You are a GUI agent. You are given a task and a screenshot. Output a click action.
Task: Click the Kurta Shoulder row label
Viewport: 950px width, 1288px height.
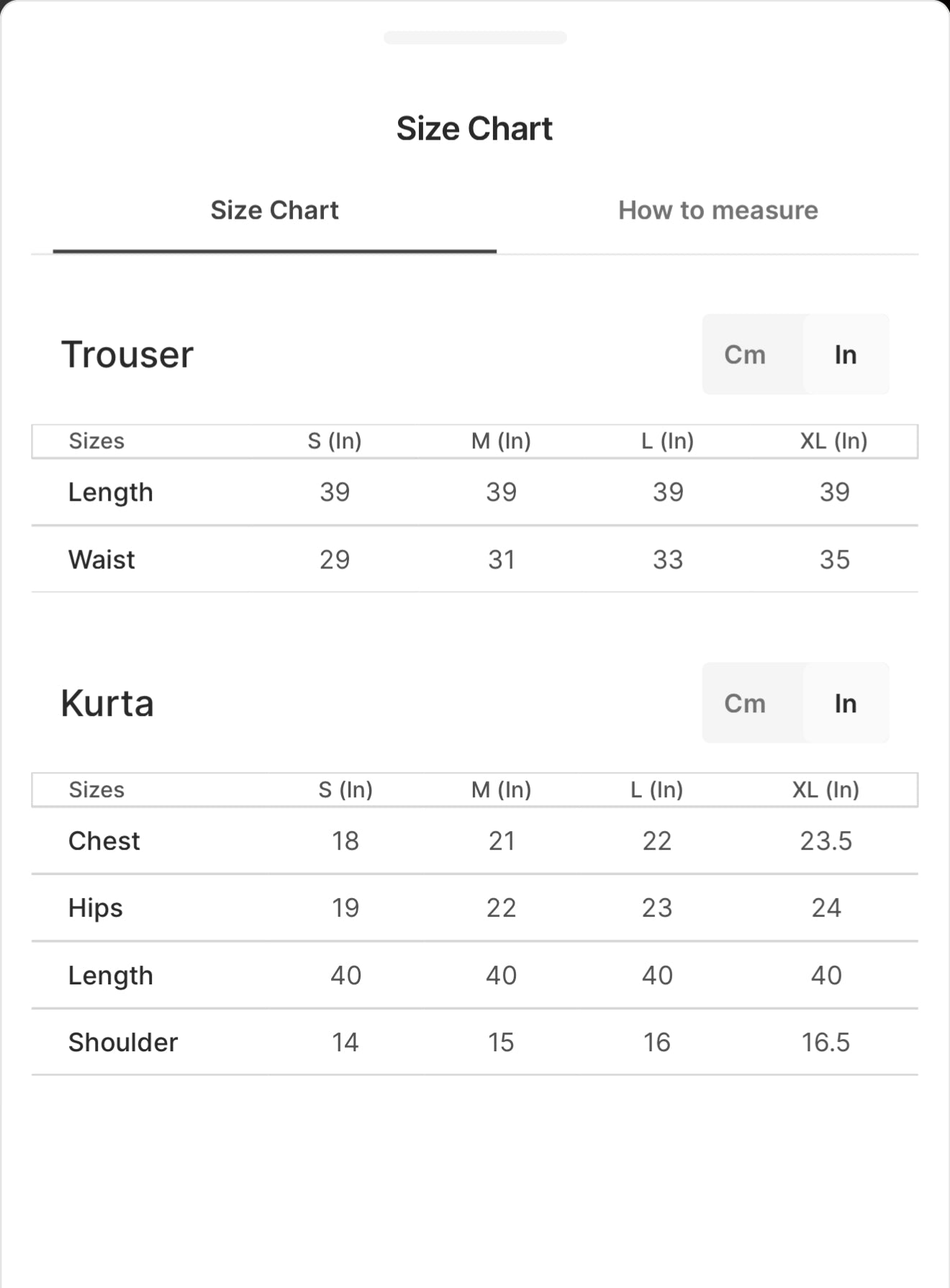point(123,1042)
